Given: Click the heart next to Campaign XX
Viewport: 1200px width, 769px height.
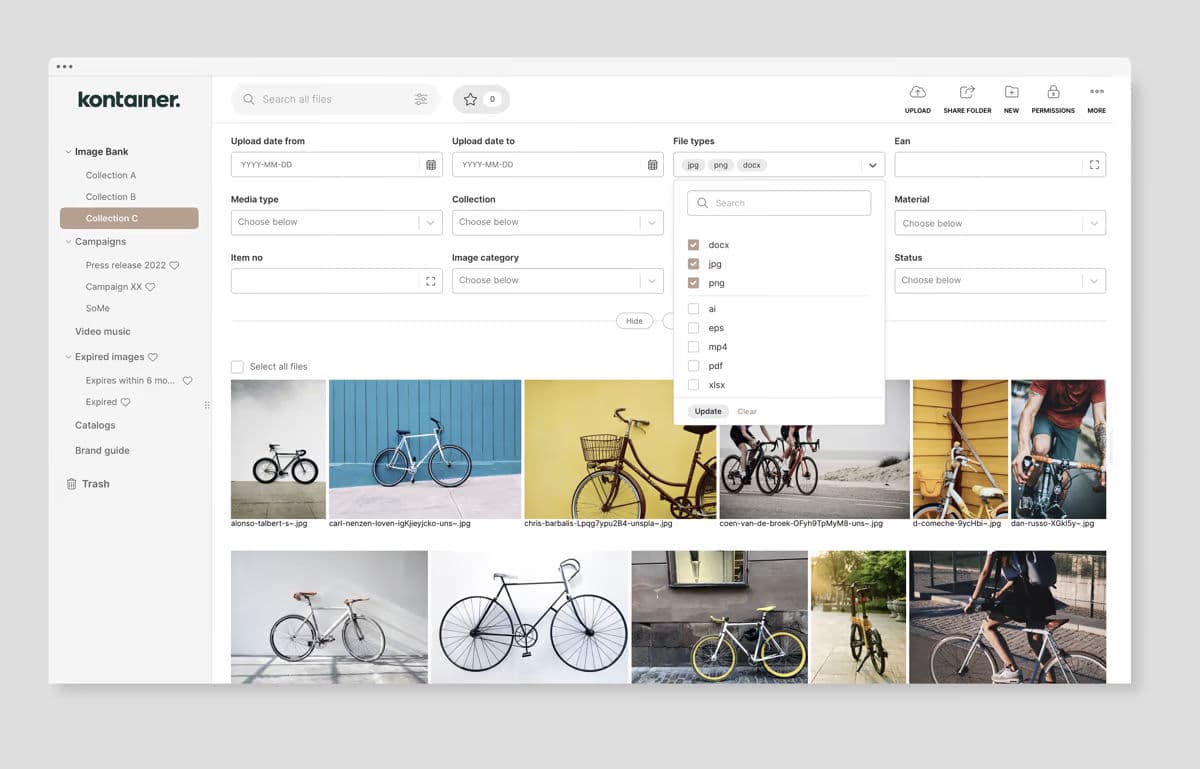Looking at the screenshot, I should (150, 287).
